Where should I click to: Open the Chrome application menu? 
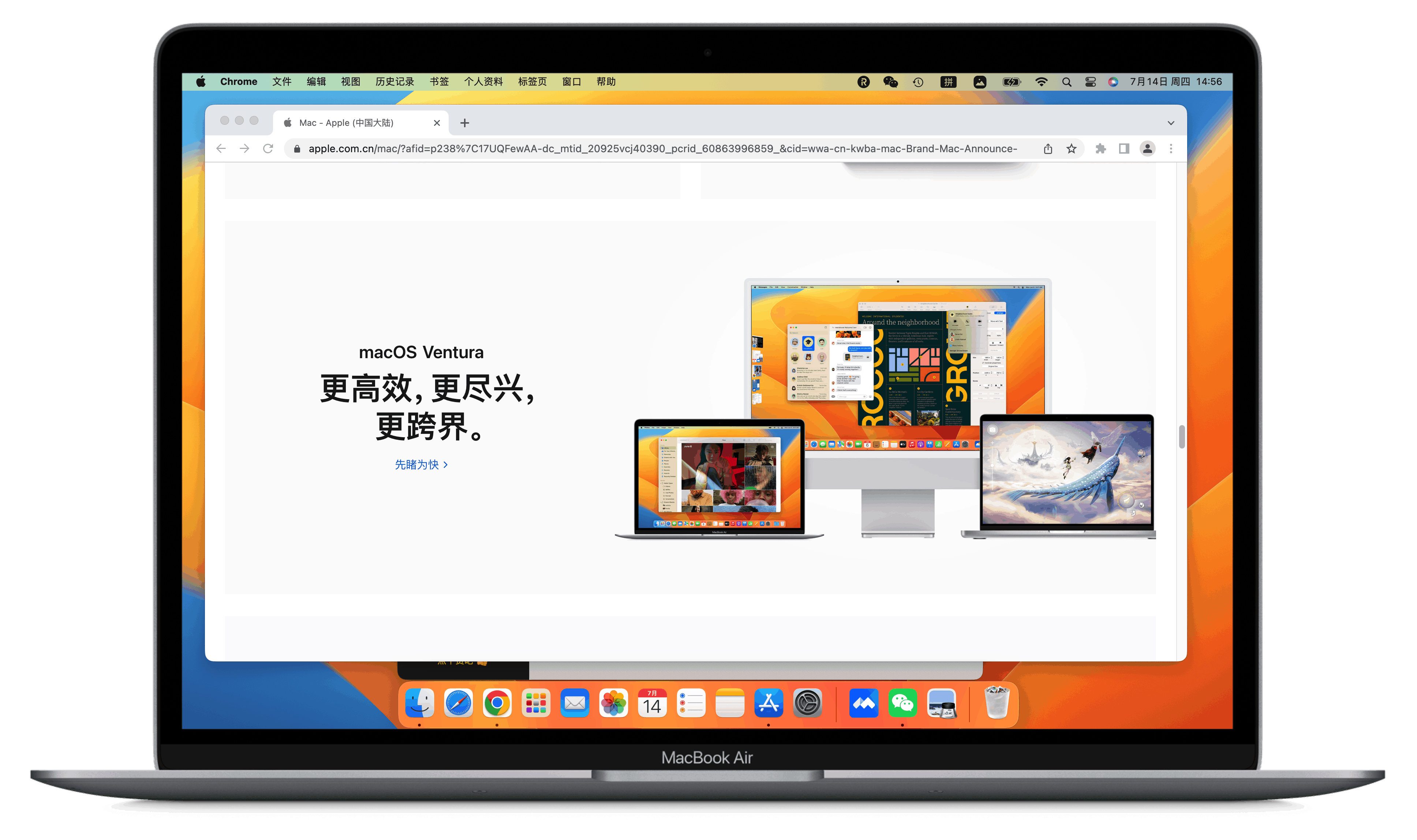click(x=238, y=82)
